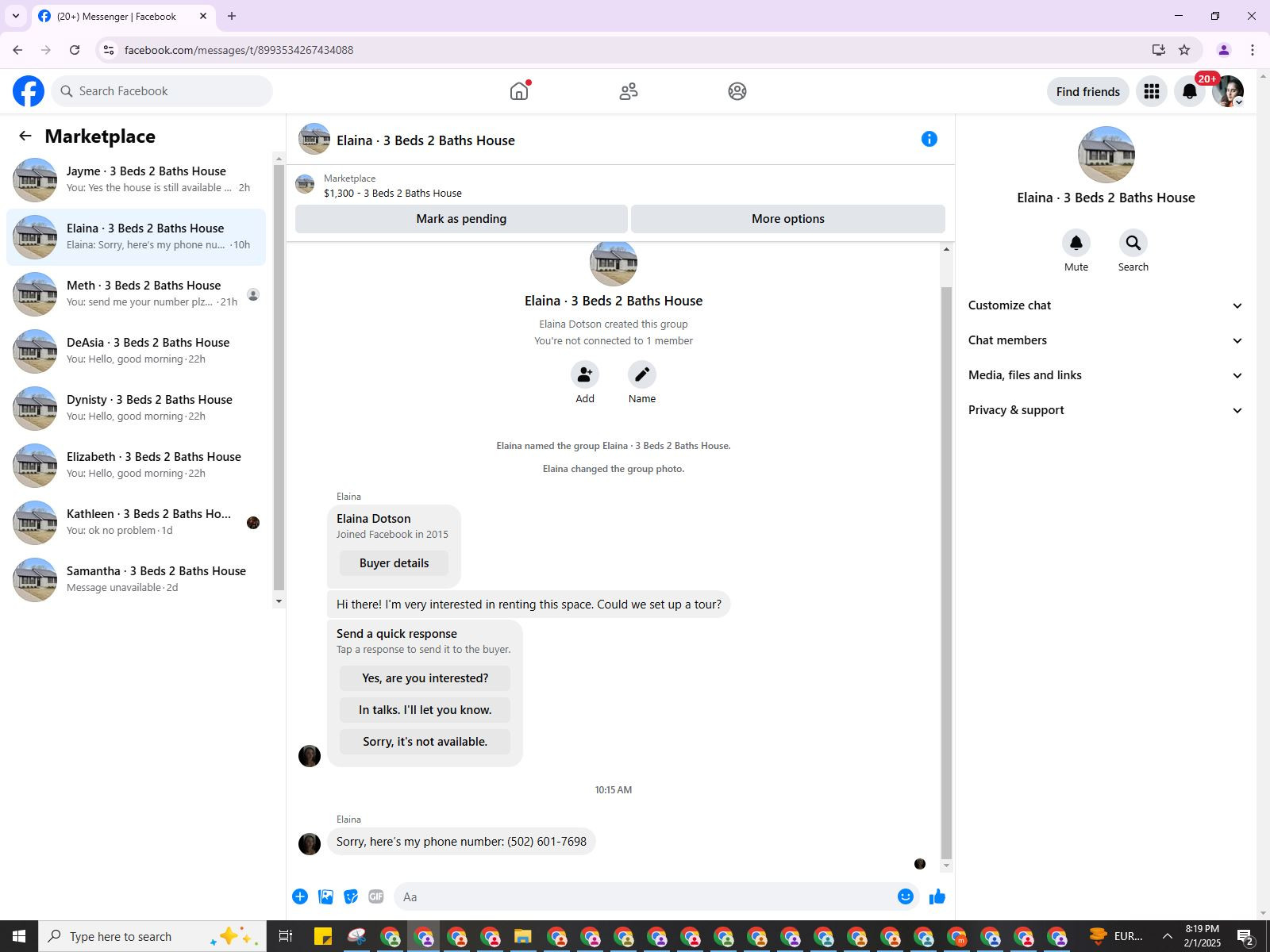1270x952 pixels.
Task: Open the notifications bell icon
Action: click(1190, 91)
